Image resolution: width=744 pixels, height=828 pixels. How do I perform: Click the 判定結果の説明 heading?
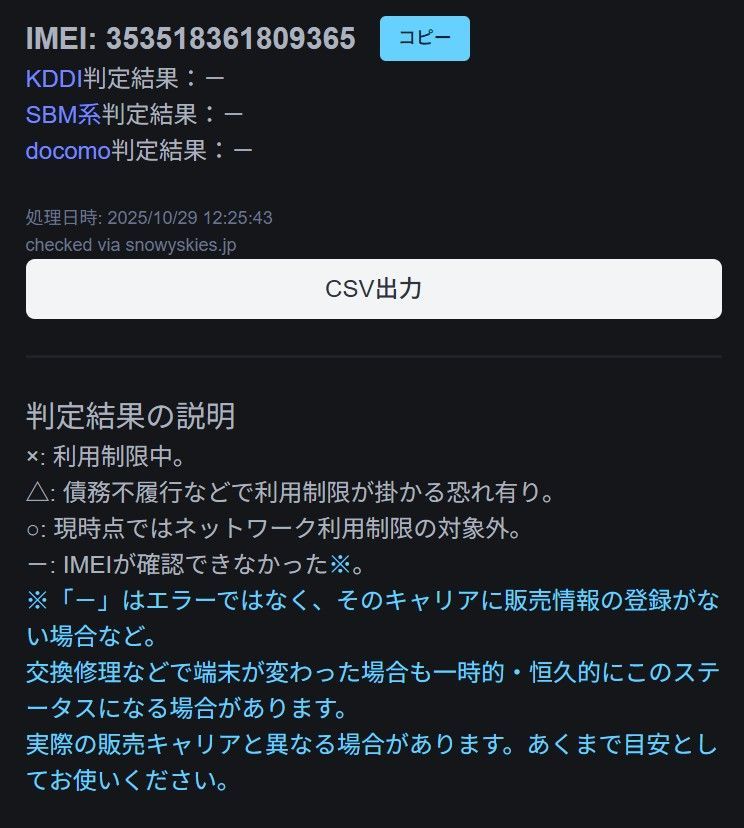[x=130, y=416]
